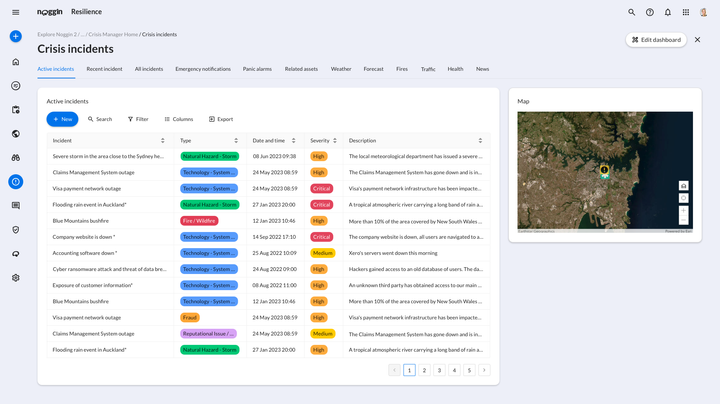
Task: Open the apps grid icon
Action: (686, 12)
